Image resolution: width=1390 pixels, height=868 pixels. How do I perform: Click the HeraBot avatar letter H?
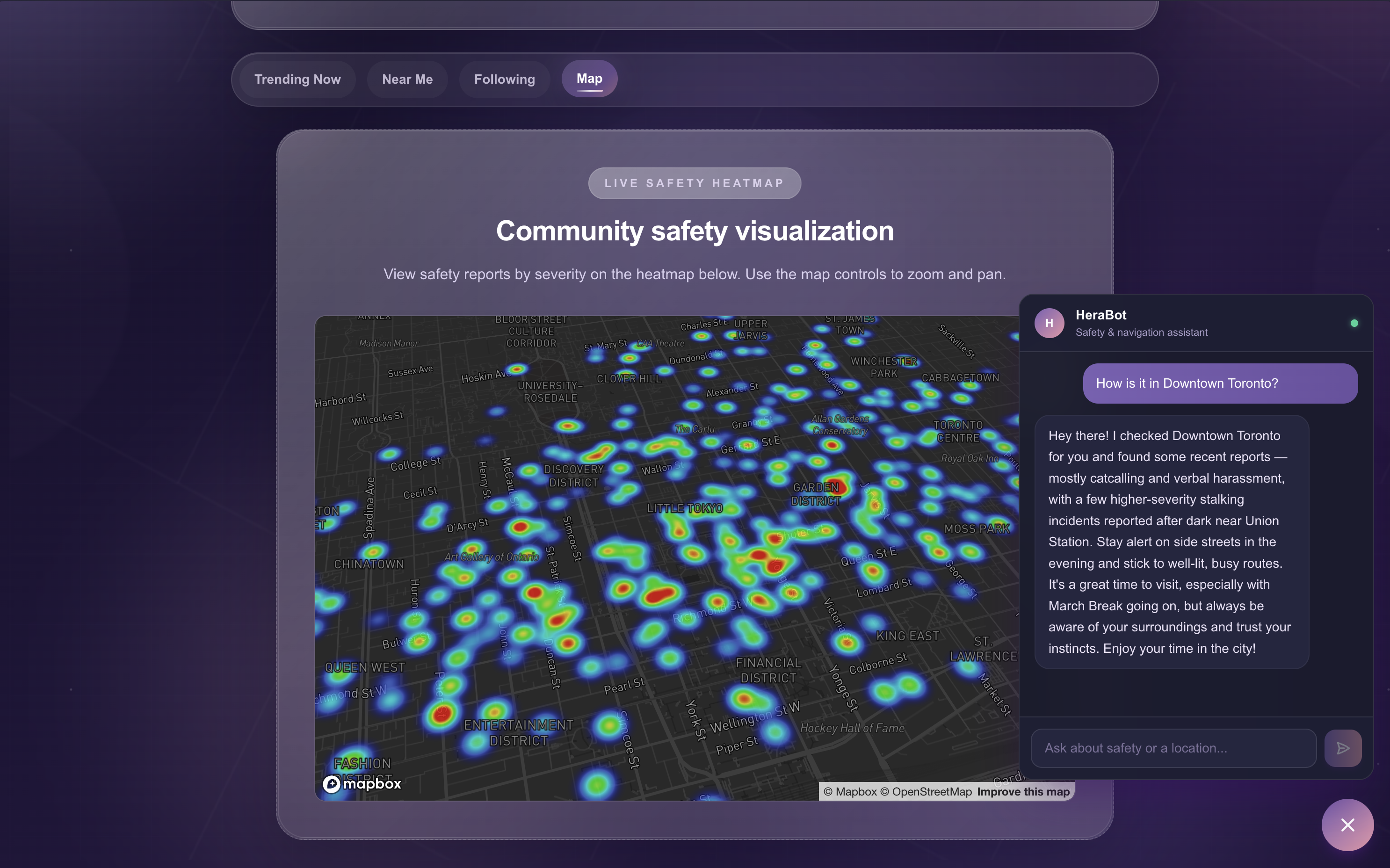tap(1049, 323)
